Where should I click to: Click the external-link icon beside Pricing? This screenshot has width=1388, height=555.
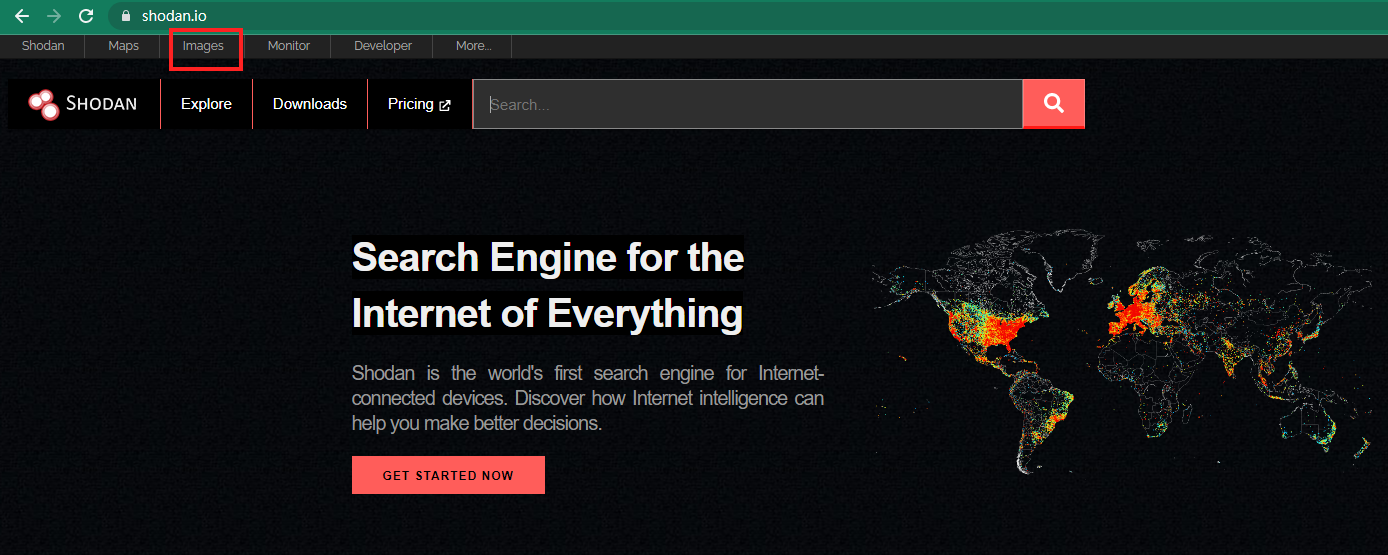pos(445,105)
